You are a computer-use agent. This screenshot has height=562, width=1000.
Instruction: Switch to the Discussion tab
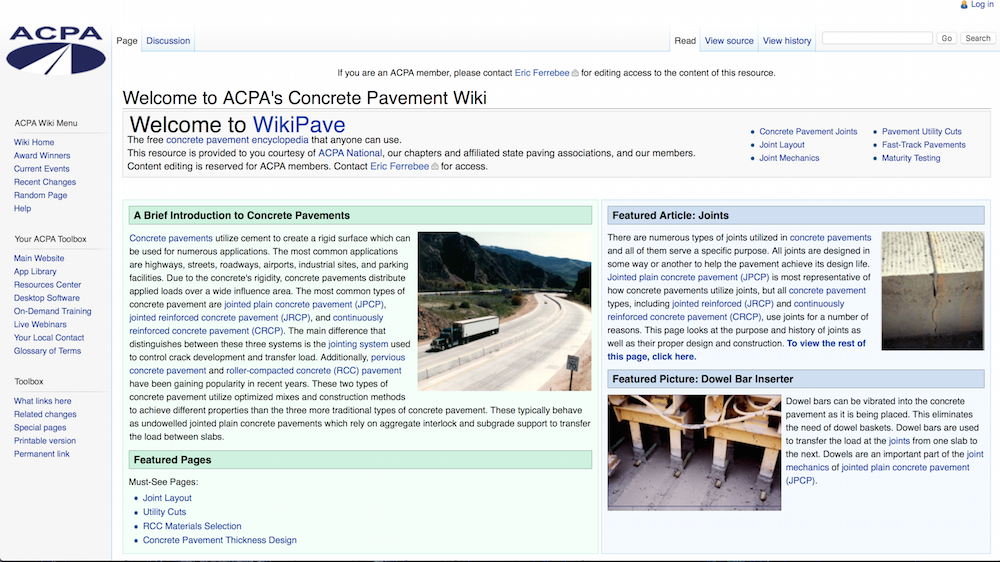(x=168, y=41)
